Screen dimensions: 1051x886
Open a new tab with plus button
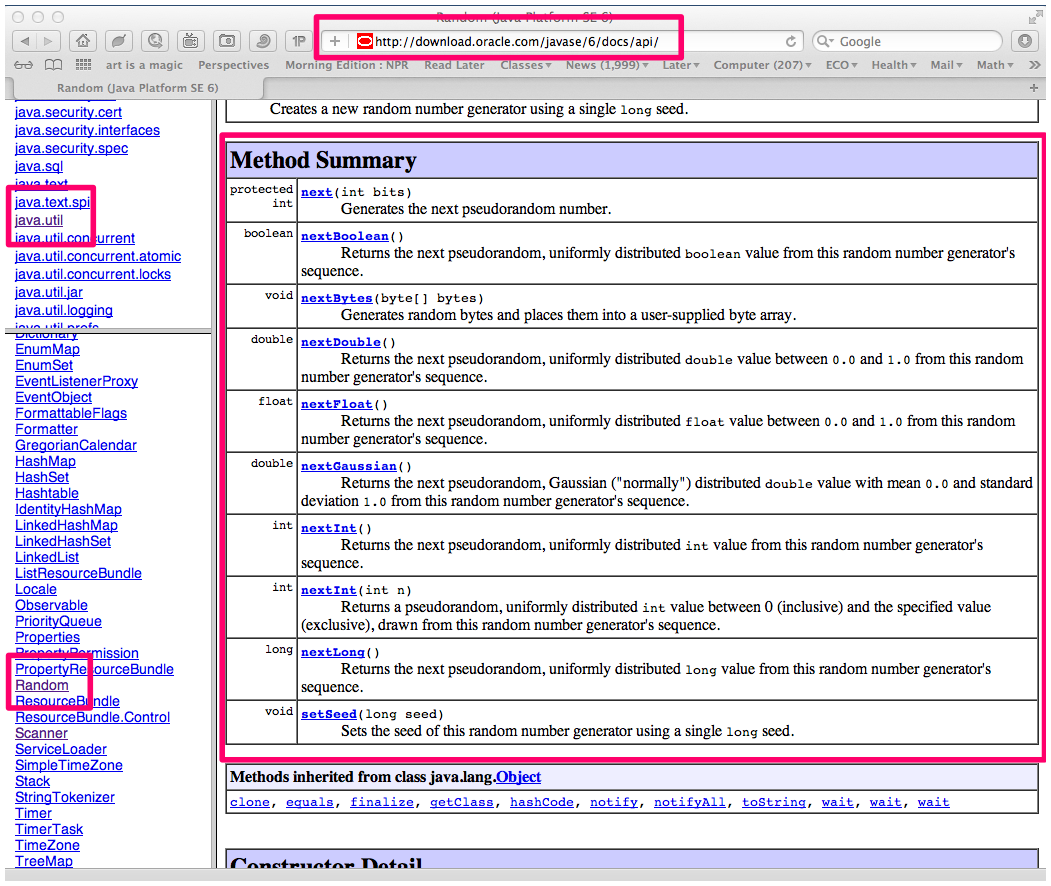(1034, 88)
